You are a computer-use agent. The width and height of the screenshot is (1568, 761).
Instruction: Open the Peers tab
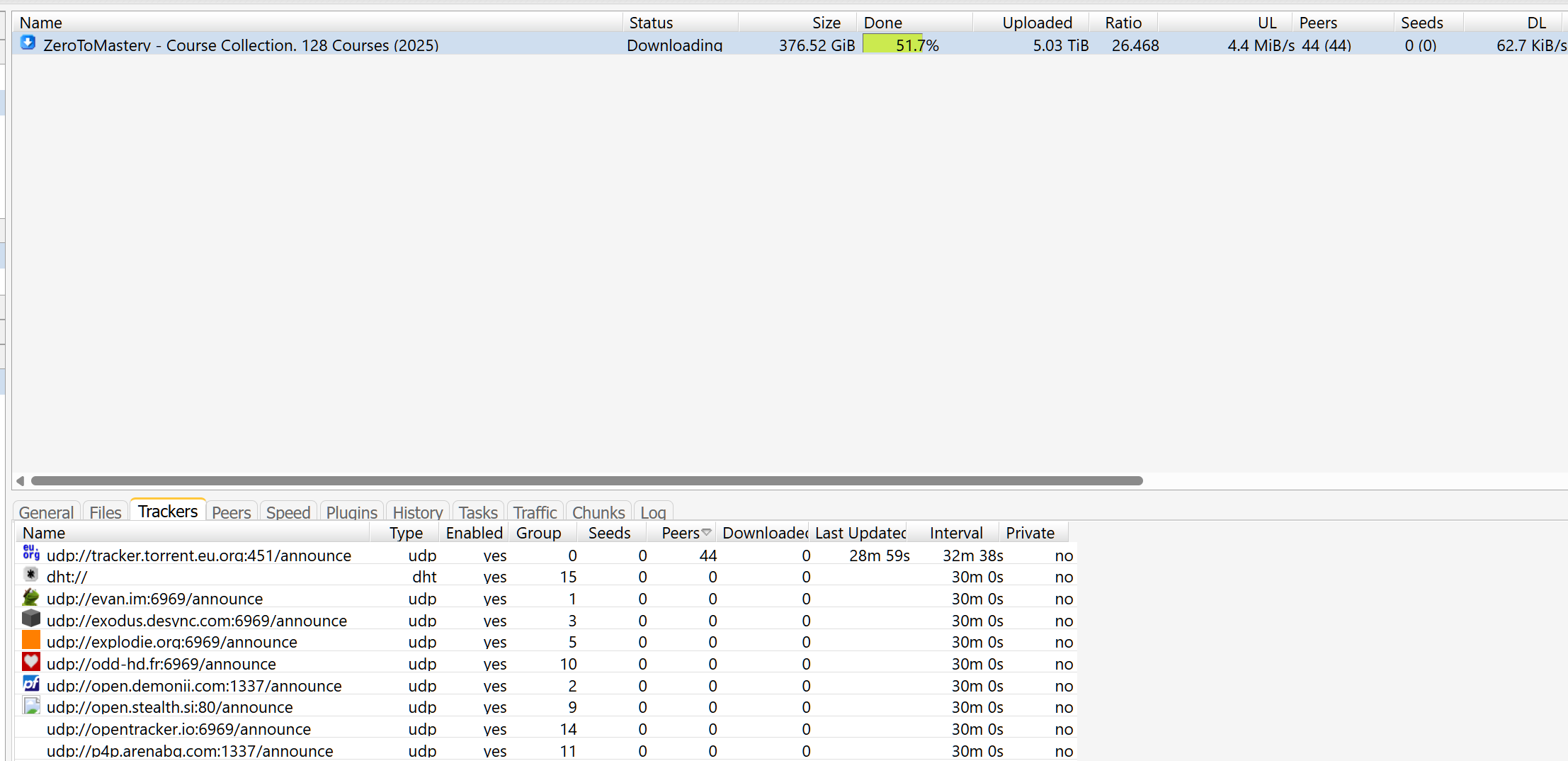(231, 512)
